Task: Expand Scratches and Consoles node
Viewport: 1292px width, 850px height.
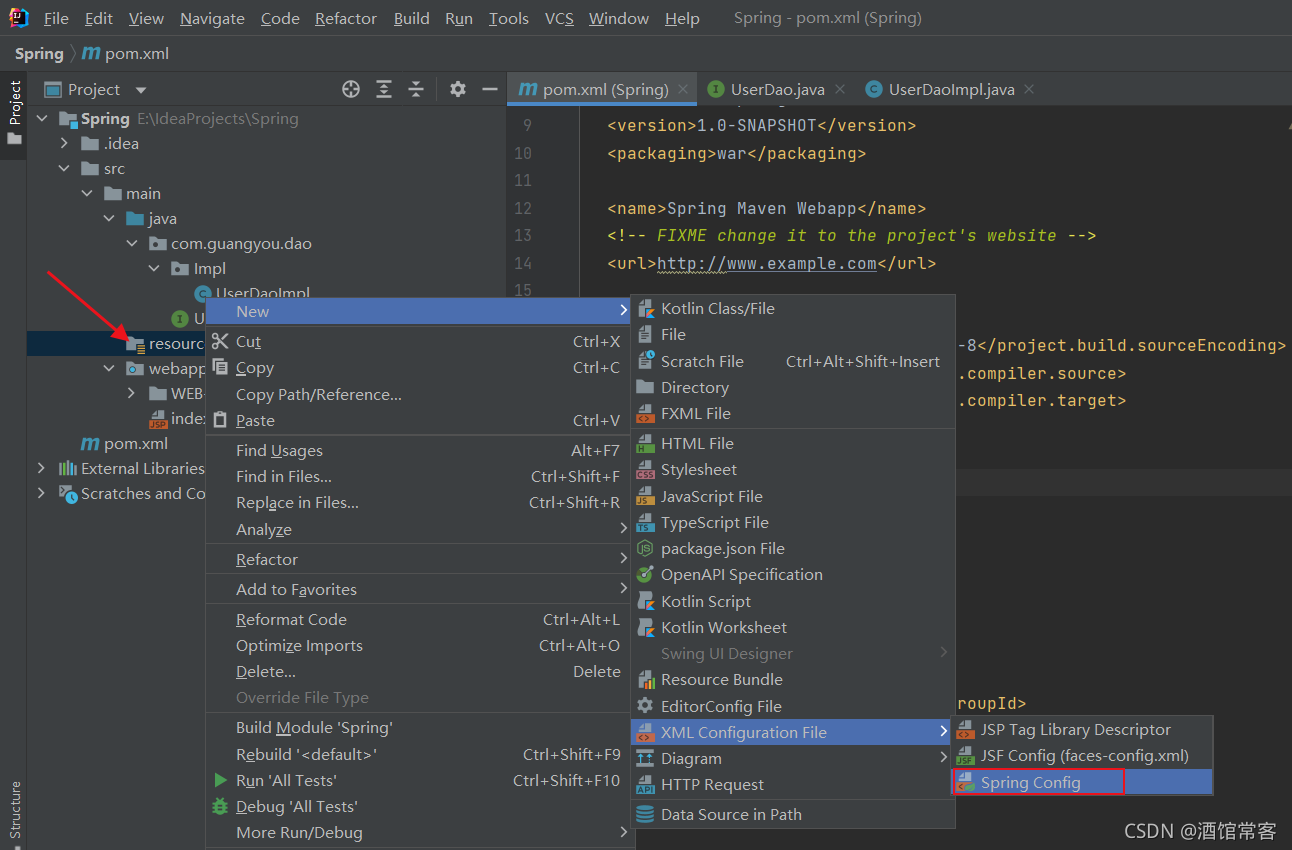Action: click(x=41, y=493)
